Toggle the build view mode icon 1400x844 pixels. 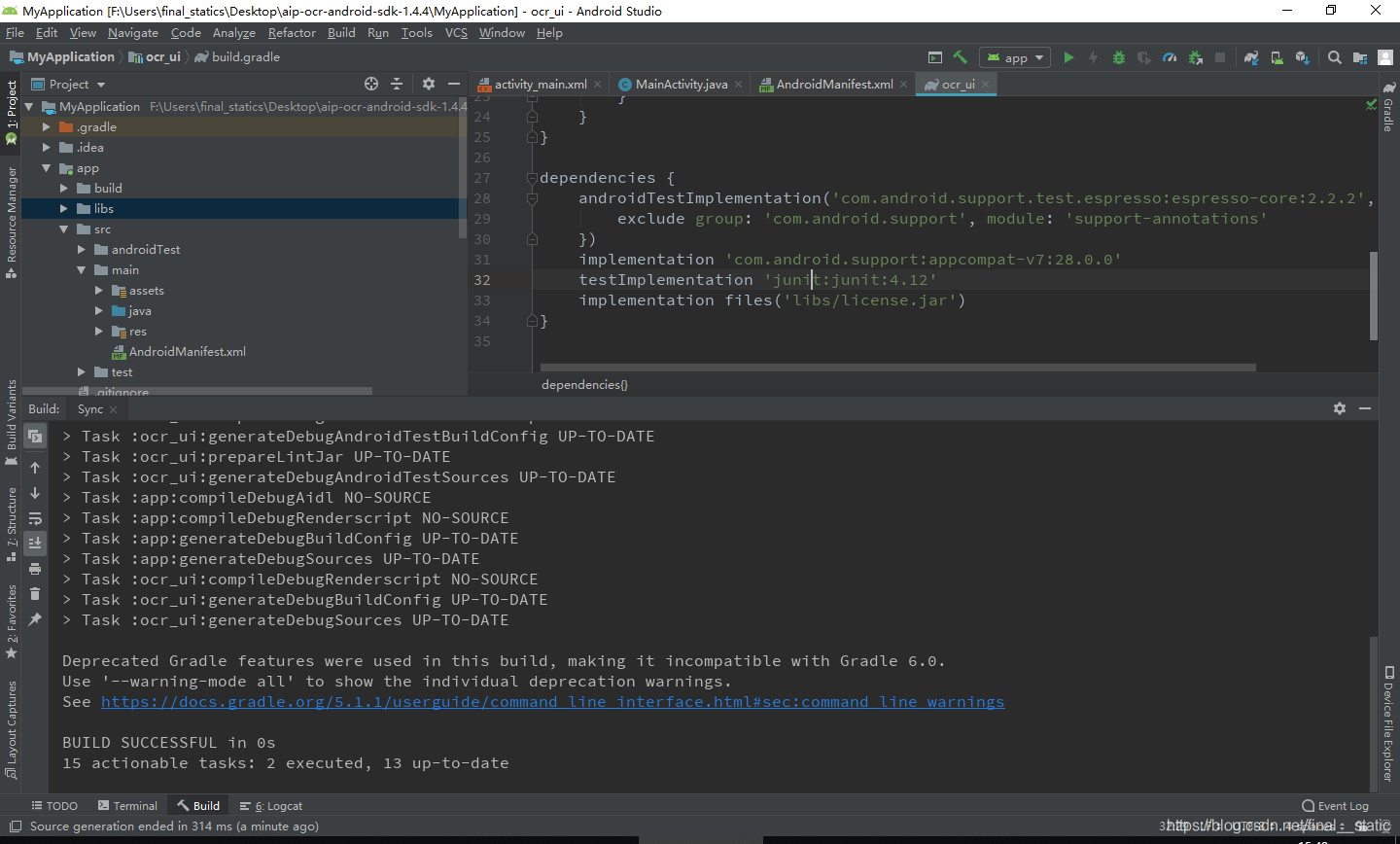pos(35,437)
